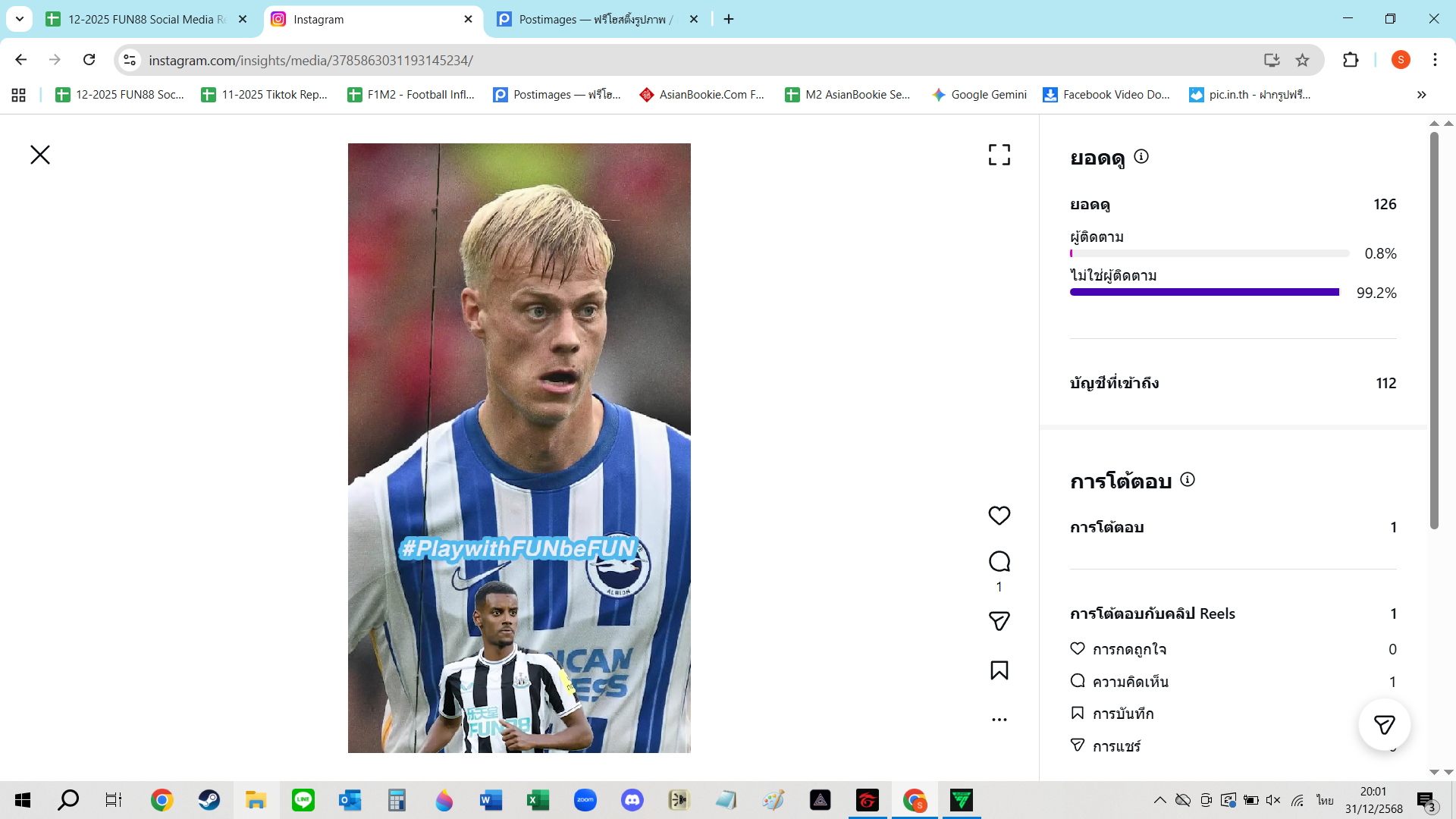Enter fullscreen with the expand icon
The width and height of the screenshot is (1456, 819).
(999, 155)
